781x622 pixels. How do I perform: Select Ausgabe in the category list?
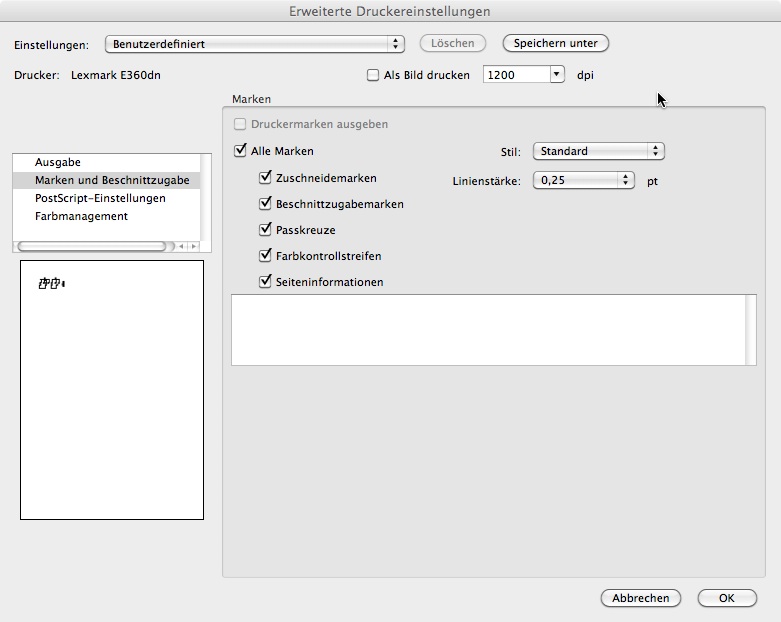(x=58, y=162)
